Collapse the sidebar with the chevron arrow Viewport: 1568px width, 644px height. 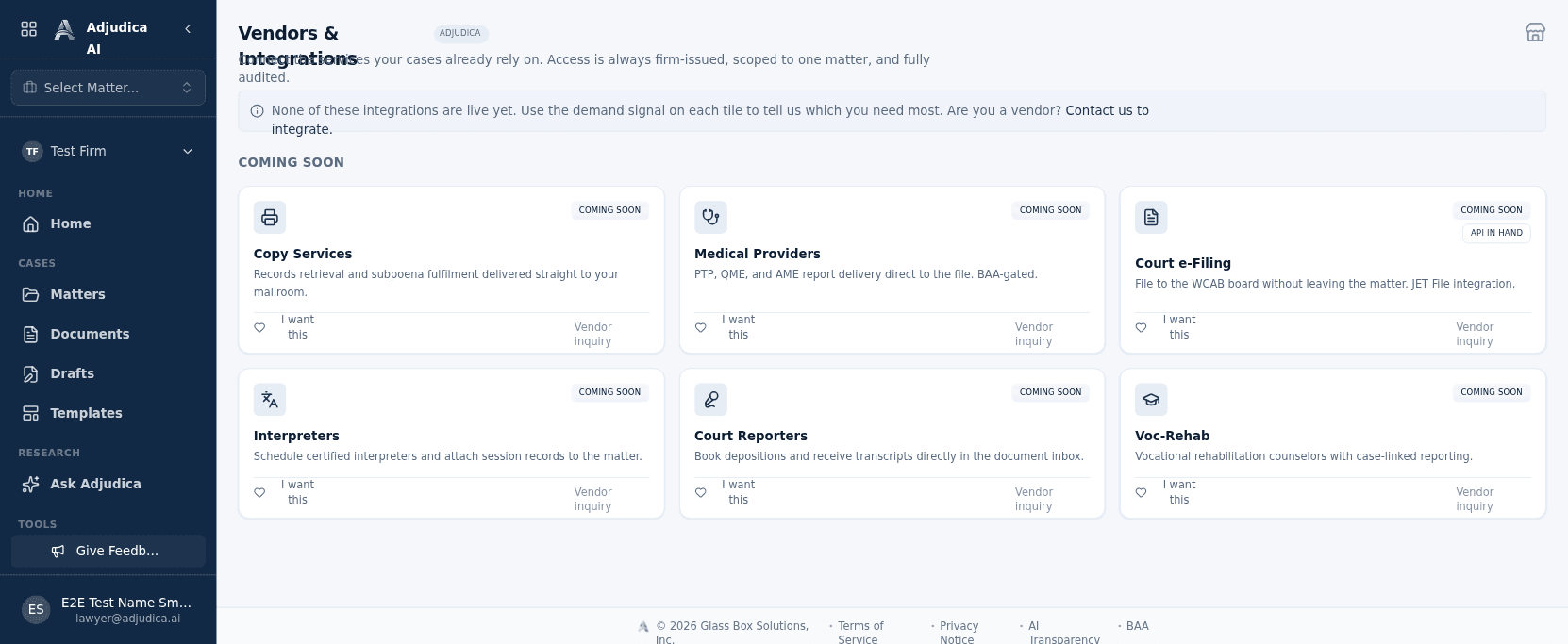click(188, 29)
